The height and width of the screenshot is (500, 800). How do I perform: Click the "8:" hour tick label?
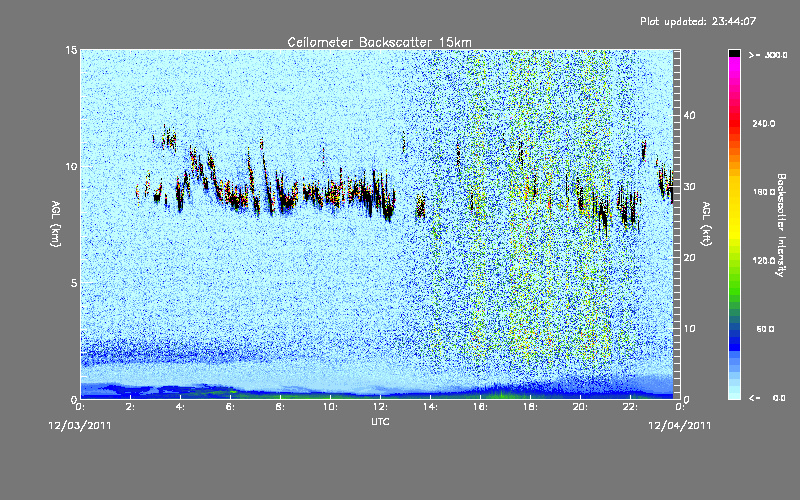click(280, 407)
